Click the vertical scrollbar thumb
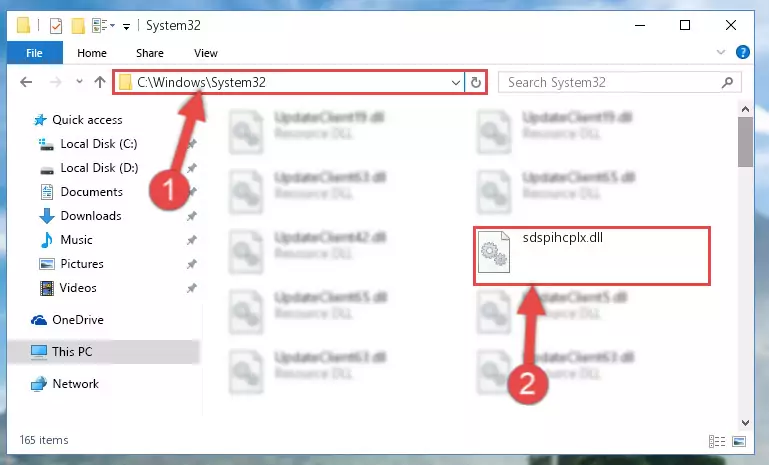Screen dimensions: 769x465 pos(745,142)
